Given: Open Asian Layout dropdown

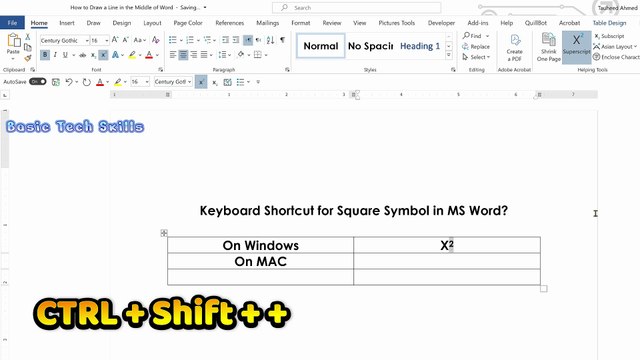Looking at the screenshot, I should pos(615,47).
